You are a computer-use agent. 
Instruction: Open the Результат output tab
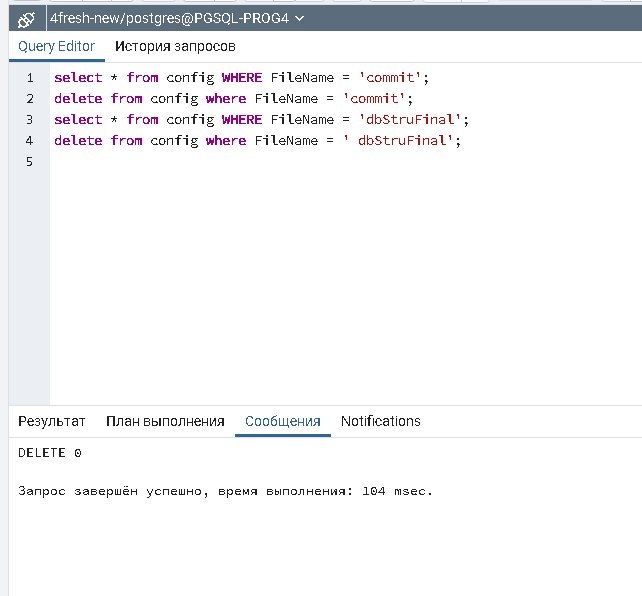pos(52,421)
